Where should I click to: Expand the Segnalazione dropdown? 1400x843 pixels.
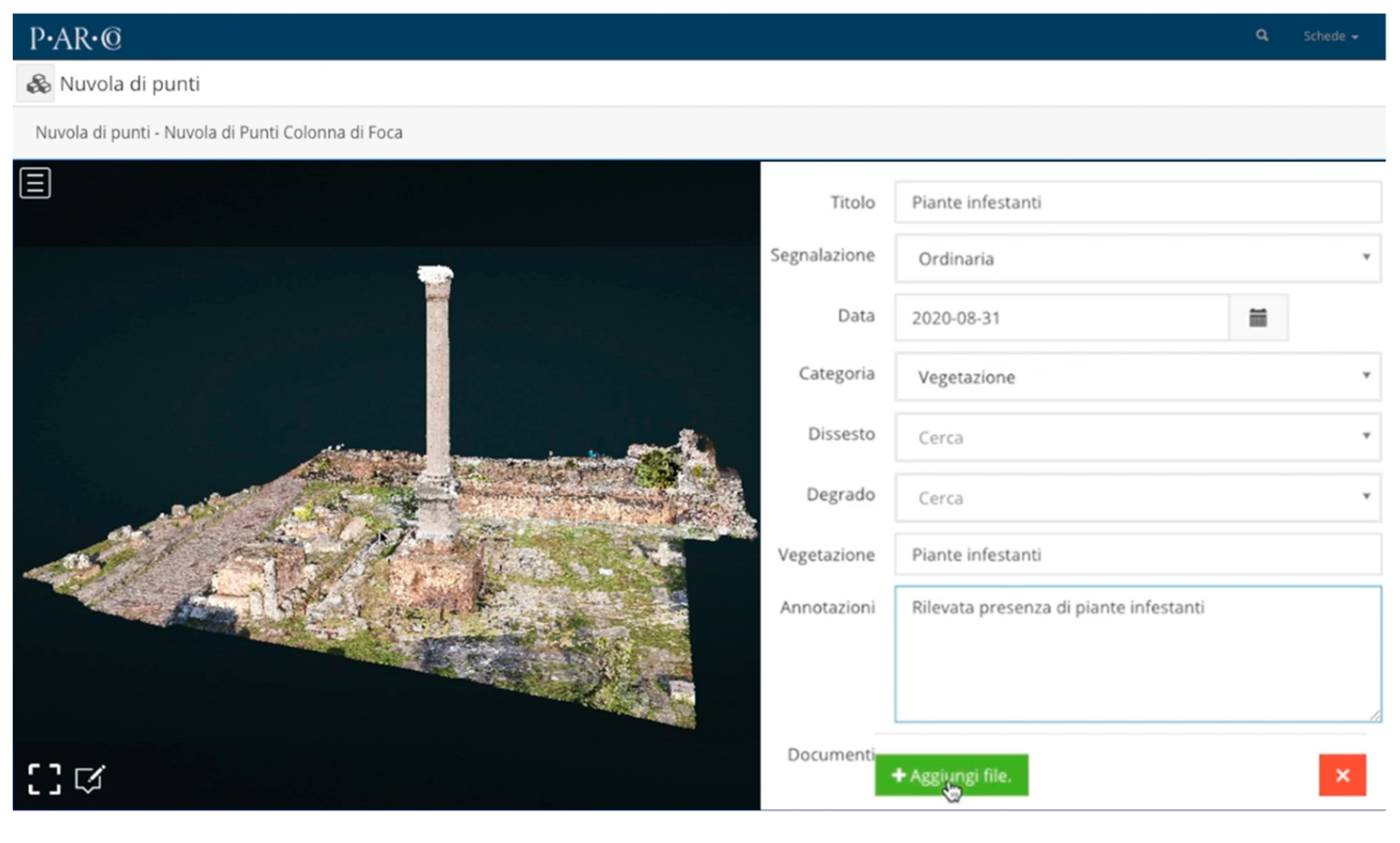point(1137,258)
